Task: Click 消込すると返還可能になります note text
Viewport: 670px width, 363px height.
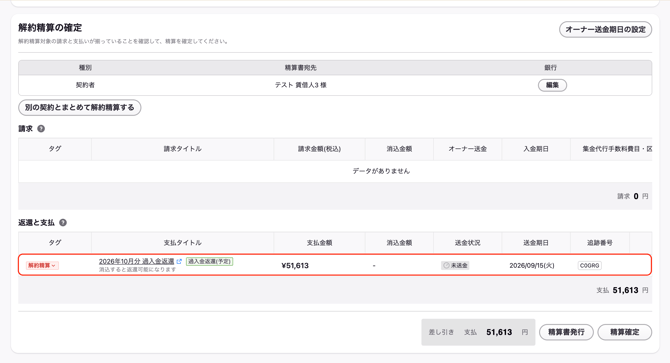Action: click(137, 269)
